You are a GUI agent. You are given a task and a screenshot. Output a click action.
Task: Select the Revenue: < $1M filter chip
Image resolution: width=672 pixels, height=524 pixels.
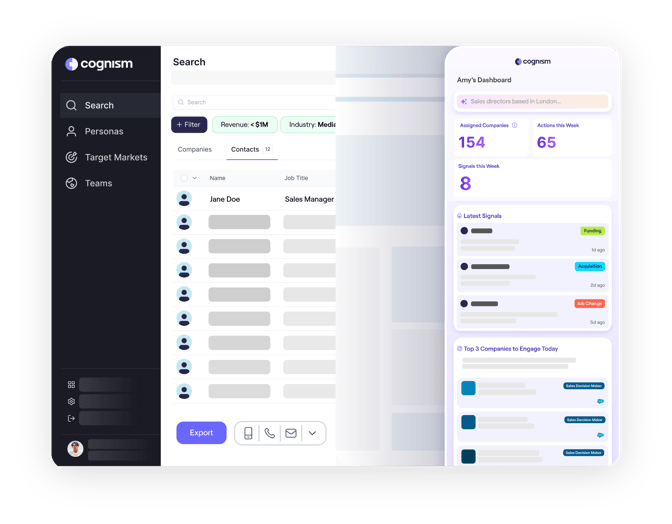245,125
